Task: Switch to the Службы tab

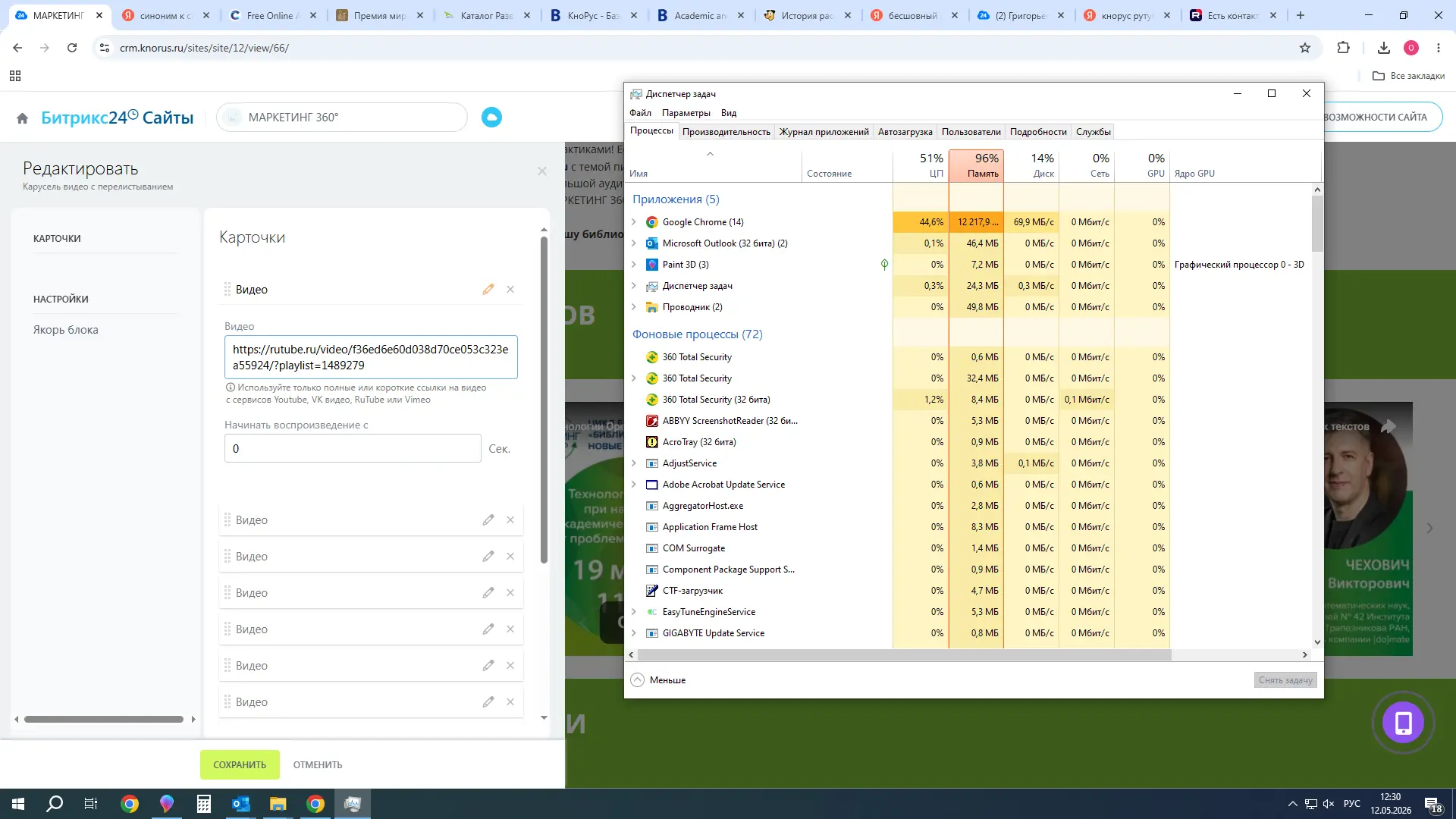Action: coord(1093,132)
